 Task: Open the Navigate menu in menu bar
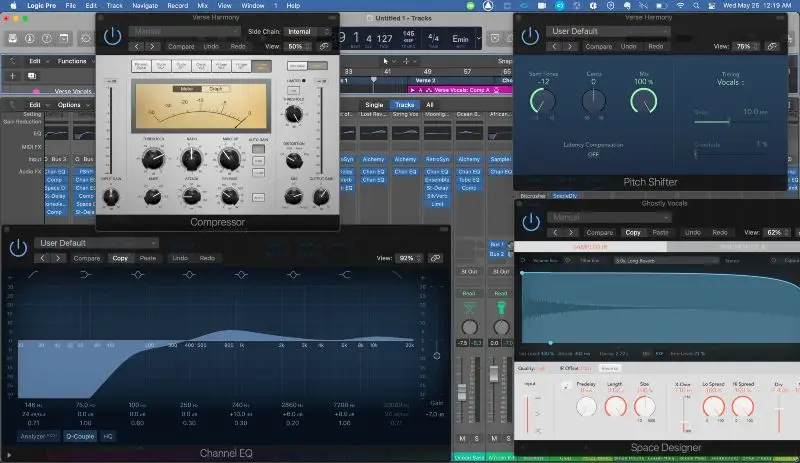click(145, 6)
